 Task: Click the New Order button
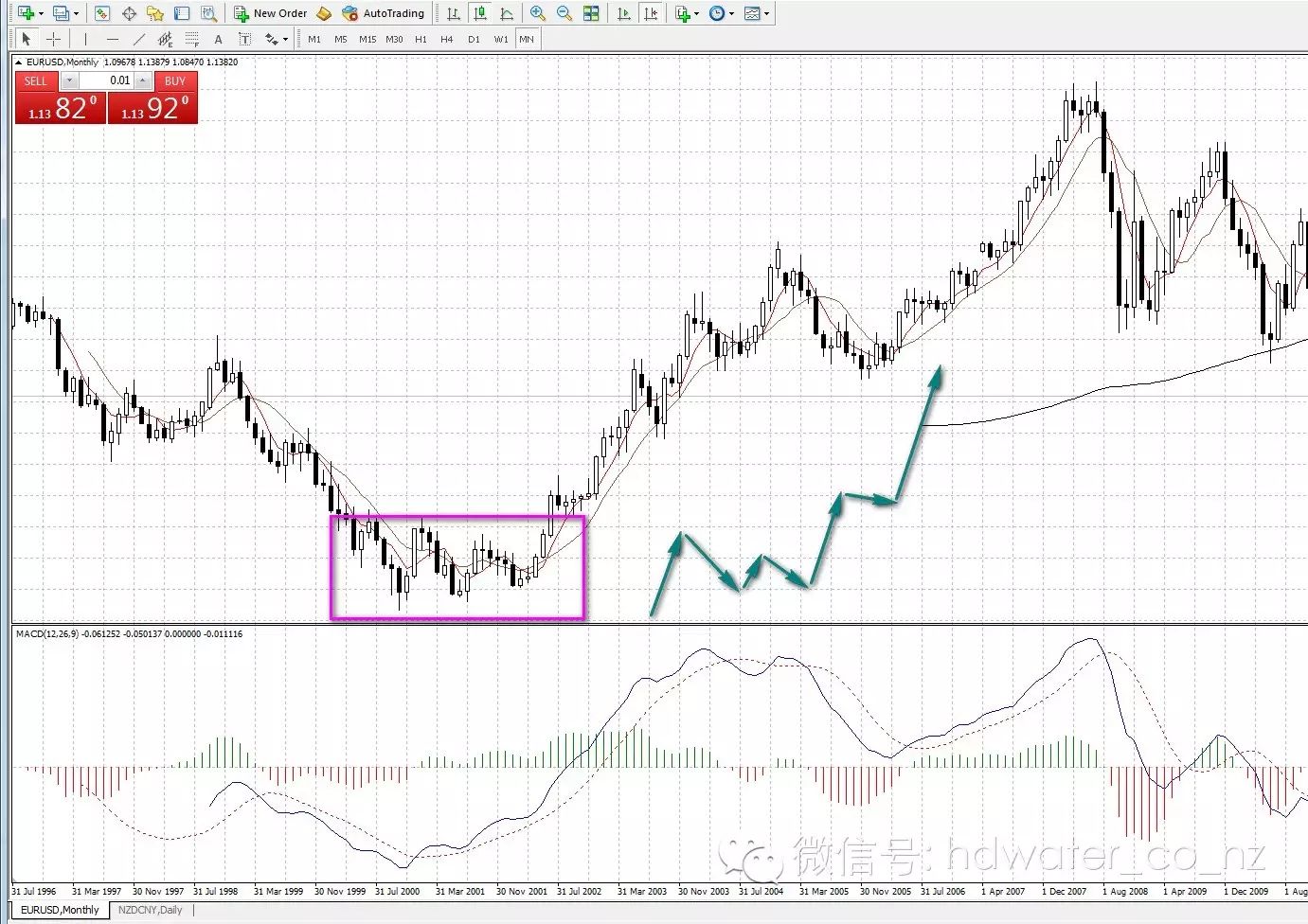(x=271, y=13)
